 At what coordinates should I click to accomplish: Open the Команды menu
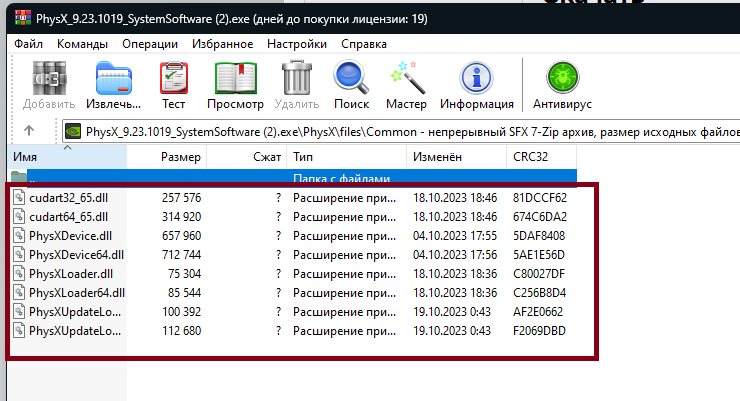tap(82, 44)
